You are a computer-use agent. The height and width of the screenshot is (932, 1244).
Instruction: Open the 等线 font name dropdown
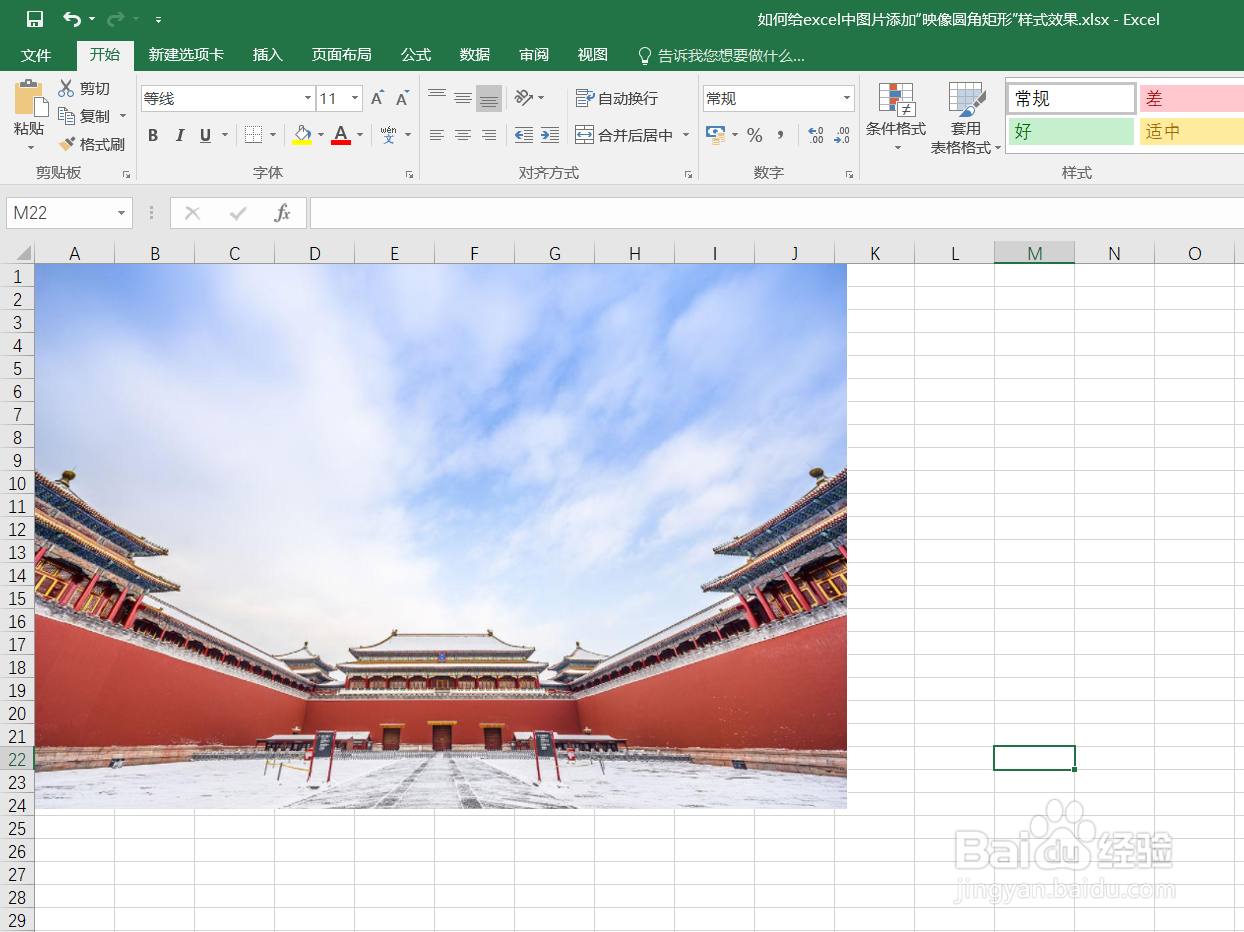308,98
